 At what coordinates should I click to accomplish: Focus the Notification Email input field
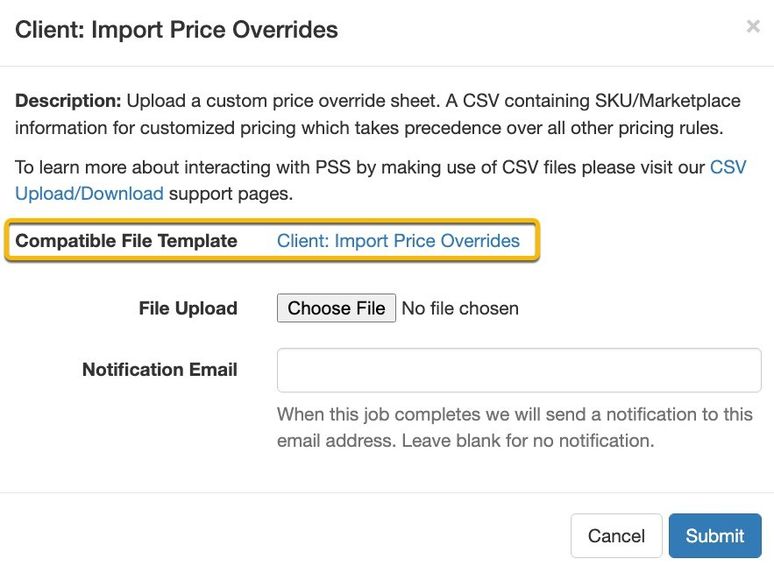(519, 370)
